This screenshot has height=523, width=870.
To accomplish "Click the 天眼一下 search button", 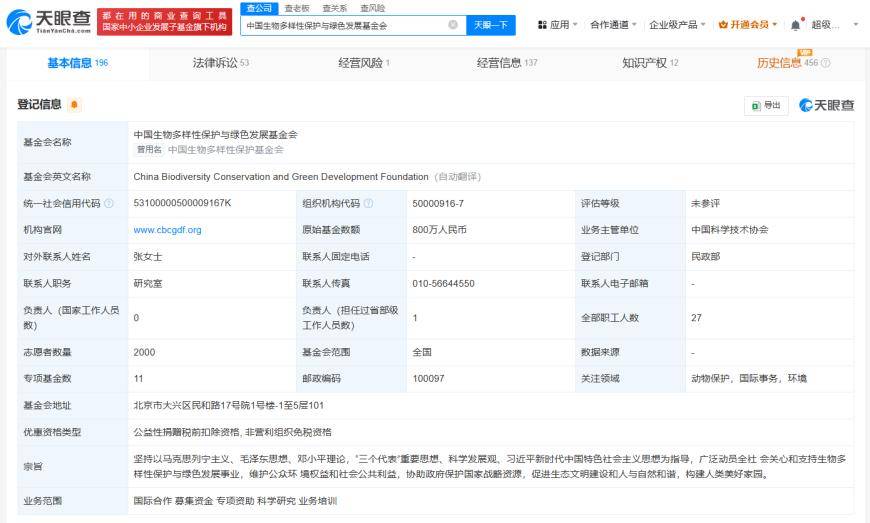I will 490,25.
